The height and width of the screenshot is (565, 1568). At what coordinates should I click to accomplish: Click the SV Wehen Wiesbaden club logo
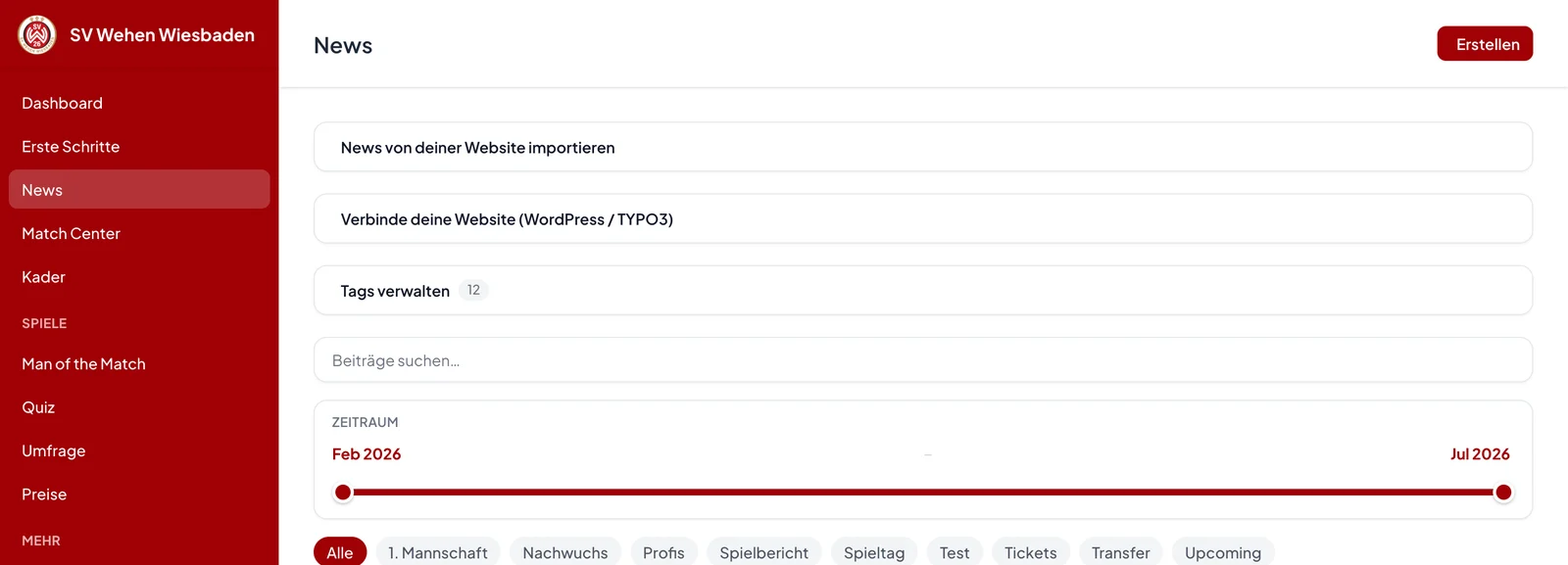pos(37,35)
